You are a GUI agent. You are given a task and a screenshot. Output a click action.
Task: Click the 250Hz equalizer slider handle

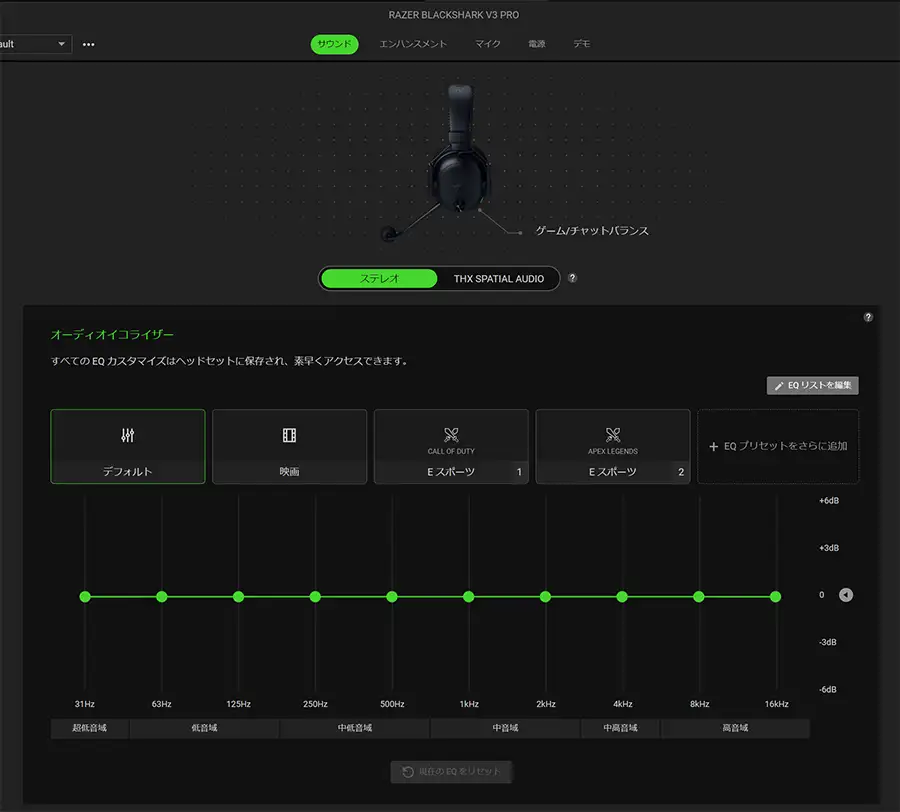point(315,597)
